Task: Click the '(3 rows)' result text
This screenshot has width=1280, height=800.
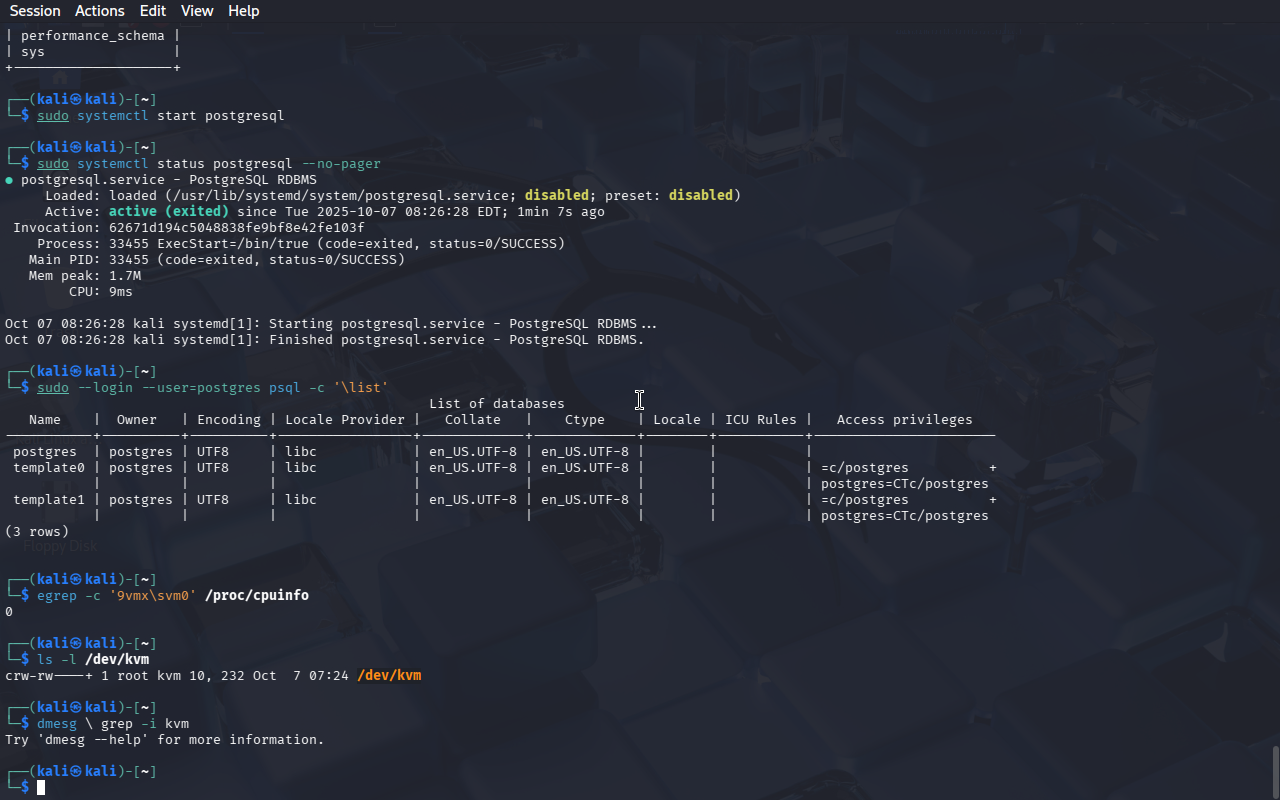Action: 37,532
